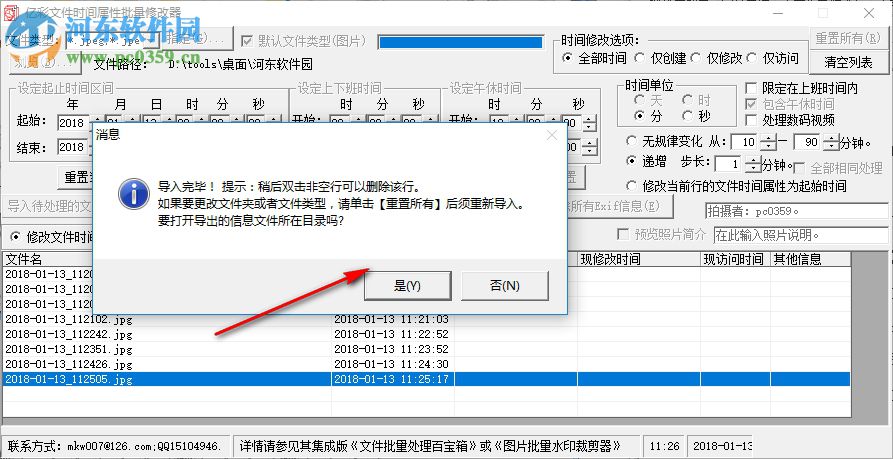Click the 重置所有(R) button
The height and width of the screenshot is (459, 893).
[x=848, y=38]
